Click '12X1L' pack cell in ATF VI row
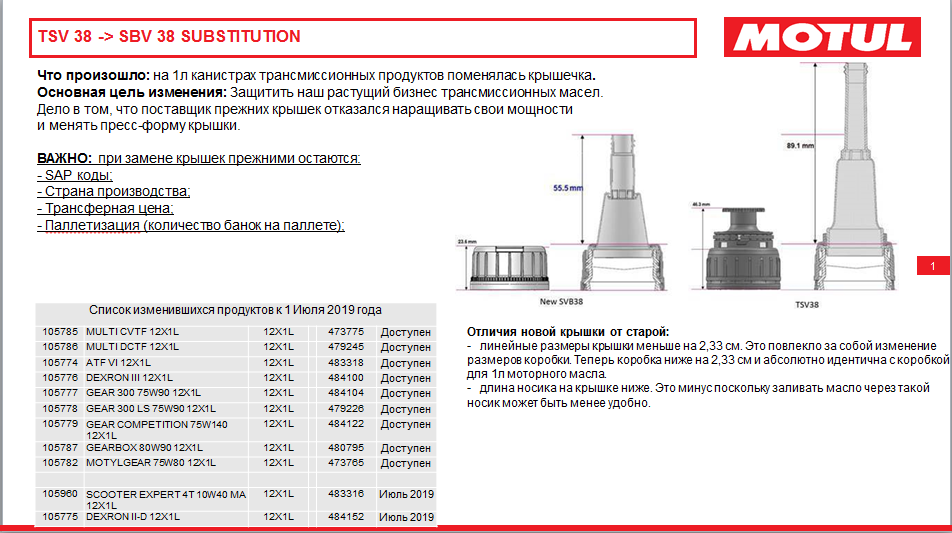Image resolution: width=952 pixels, height=533 pixels. pyautogui.click(x=279, y=362)
